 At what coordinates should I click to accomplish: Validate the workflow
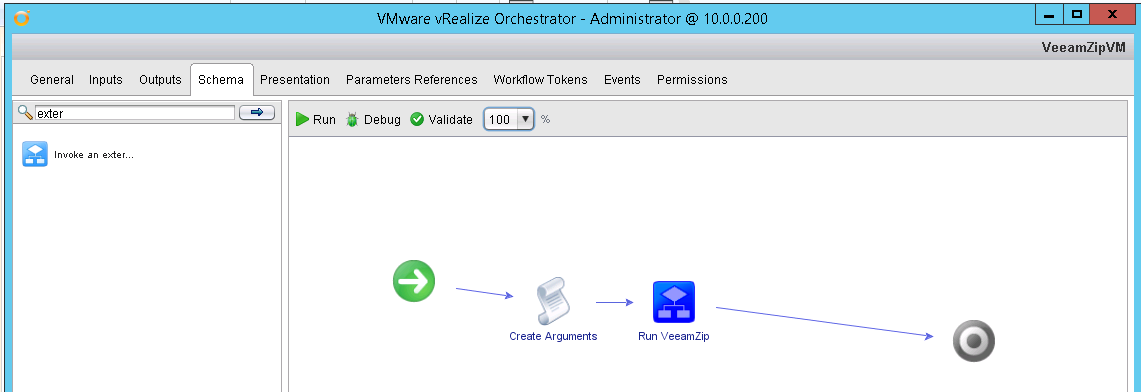(x=442, y=119)
